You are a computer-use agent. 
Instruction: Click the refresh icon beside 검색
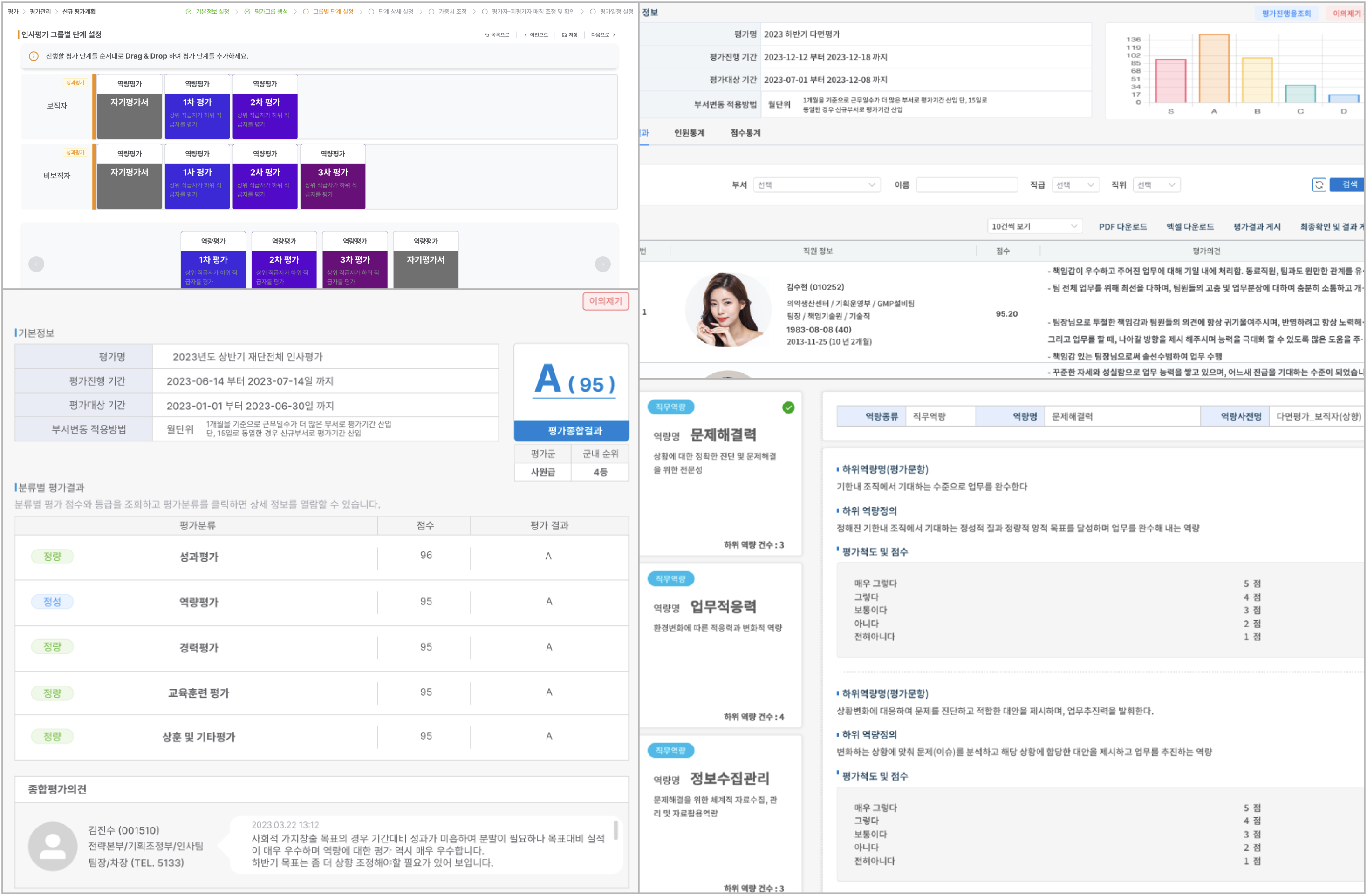pos(1319,185)
